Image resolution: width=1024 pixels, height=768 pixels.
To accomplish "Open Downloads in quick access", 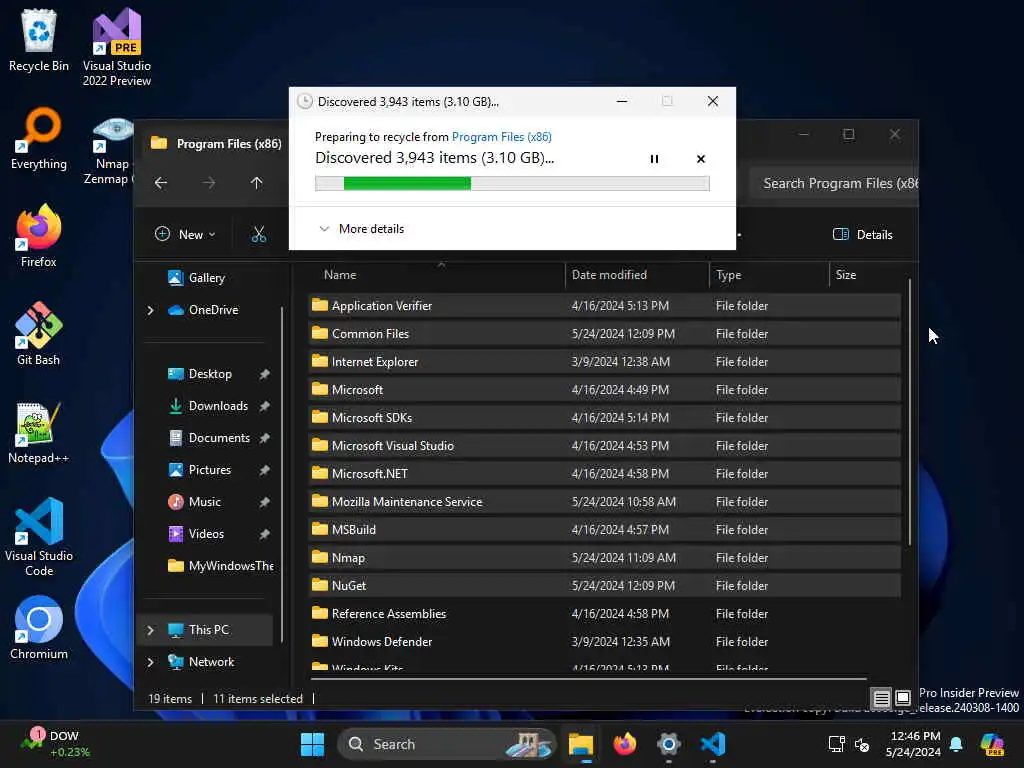I will point(208,406).
